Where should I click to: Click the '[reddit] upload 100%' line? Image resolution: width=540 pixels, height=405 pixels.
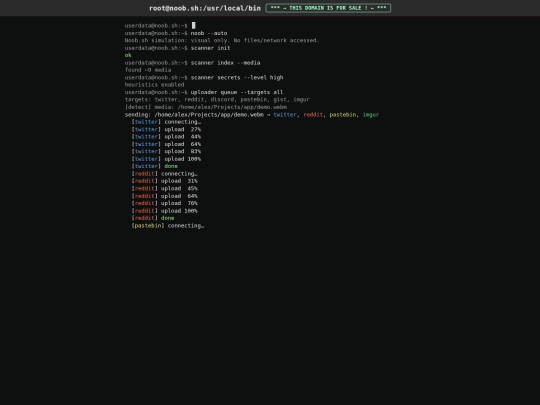[165, 211]
